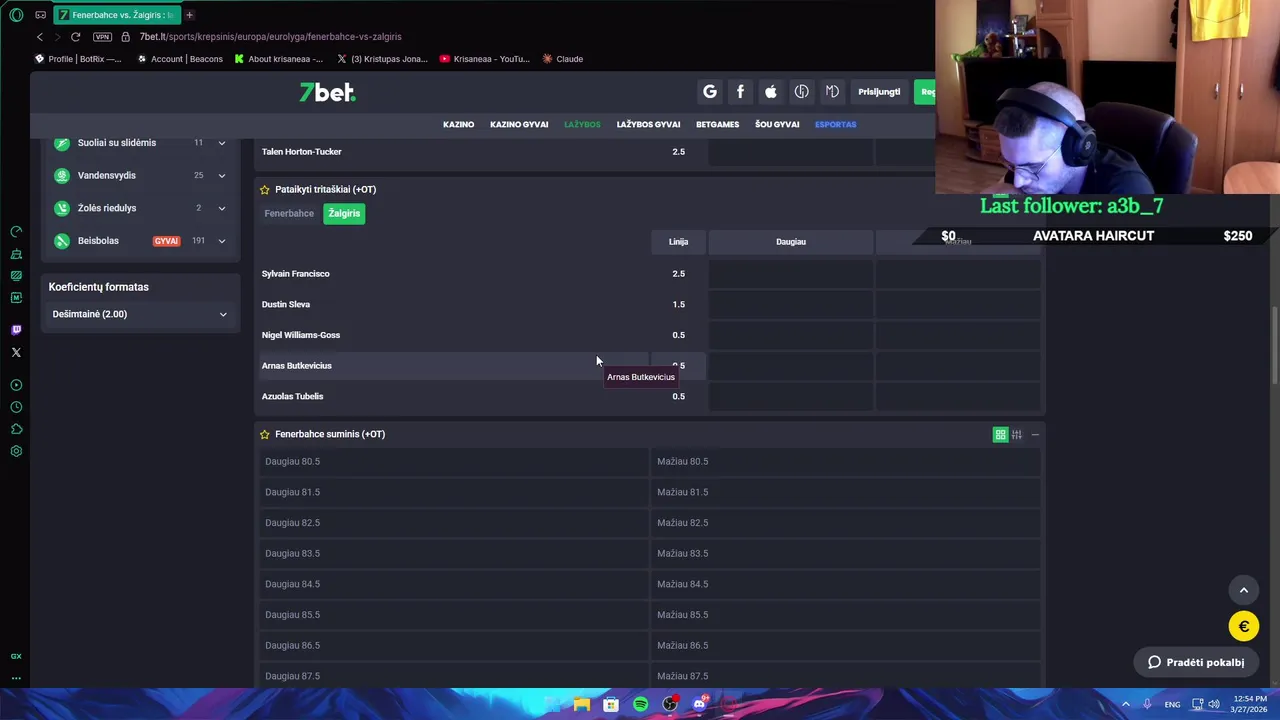Open the sidebar history clock icon
1280x720 pixels.
[16, 407]
